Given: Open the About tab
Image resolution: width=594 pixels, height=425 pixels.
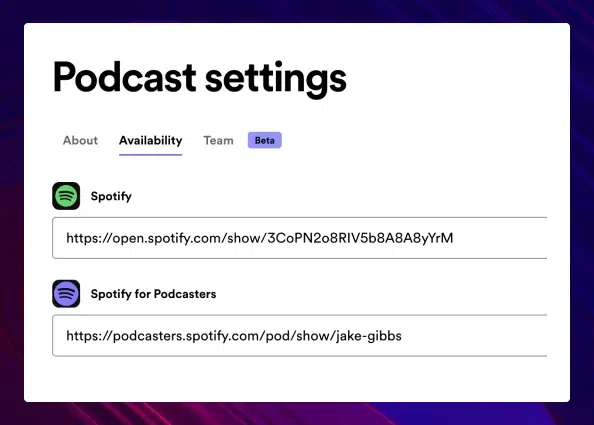Looking at the screenshot, I should (80, 141).
